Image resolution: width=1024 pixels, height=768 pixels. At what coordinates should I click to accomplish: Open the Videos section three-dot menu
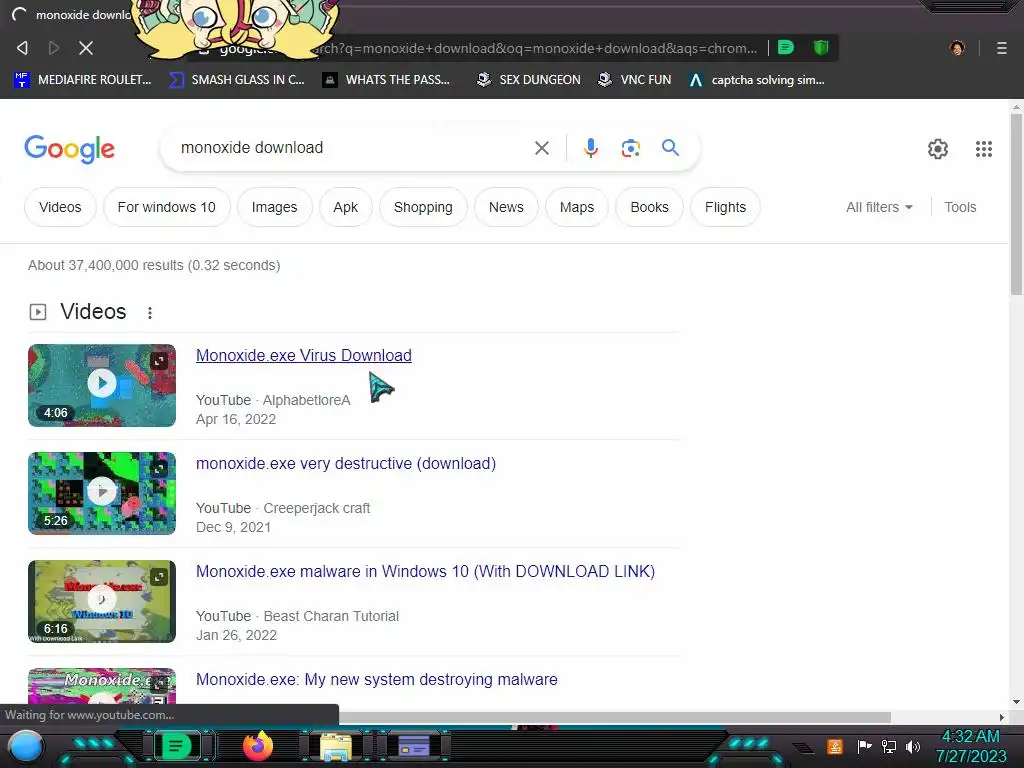tap(150, 313)
